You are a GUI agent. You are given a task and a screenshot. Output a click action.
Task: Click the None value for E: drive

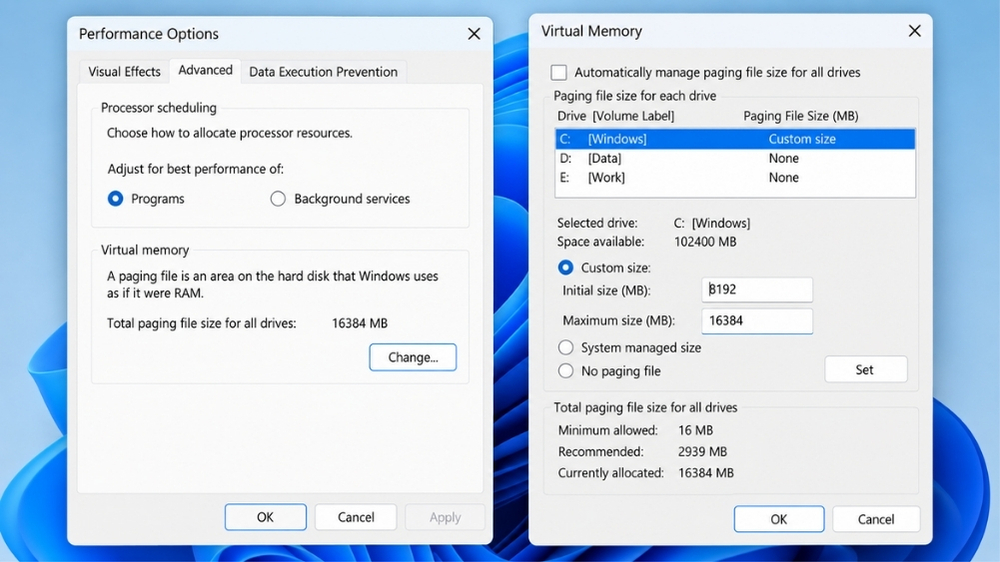point(783,177)
